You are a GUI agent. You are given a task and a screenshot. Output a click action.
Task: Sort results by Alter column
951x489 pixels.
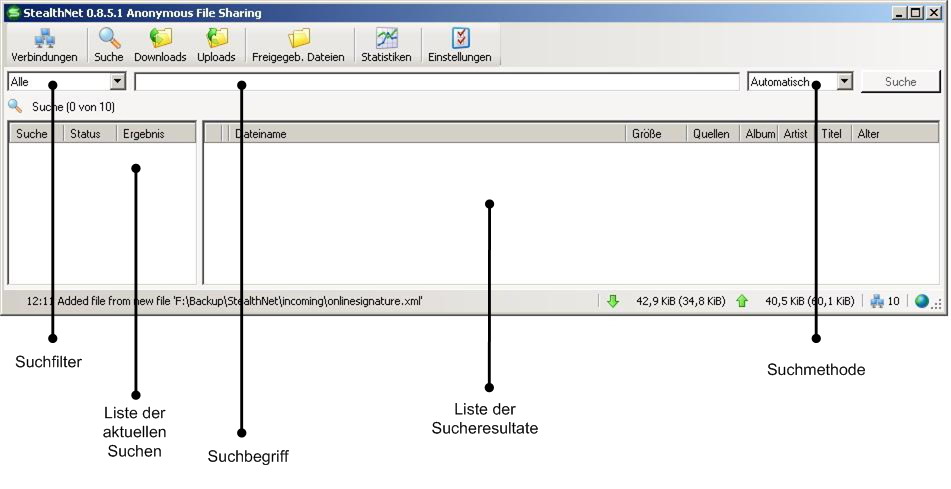coord(895,134)
